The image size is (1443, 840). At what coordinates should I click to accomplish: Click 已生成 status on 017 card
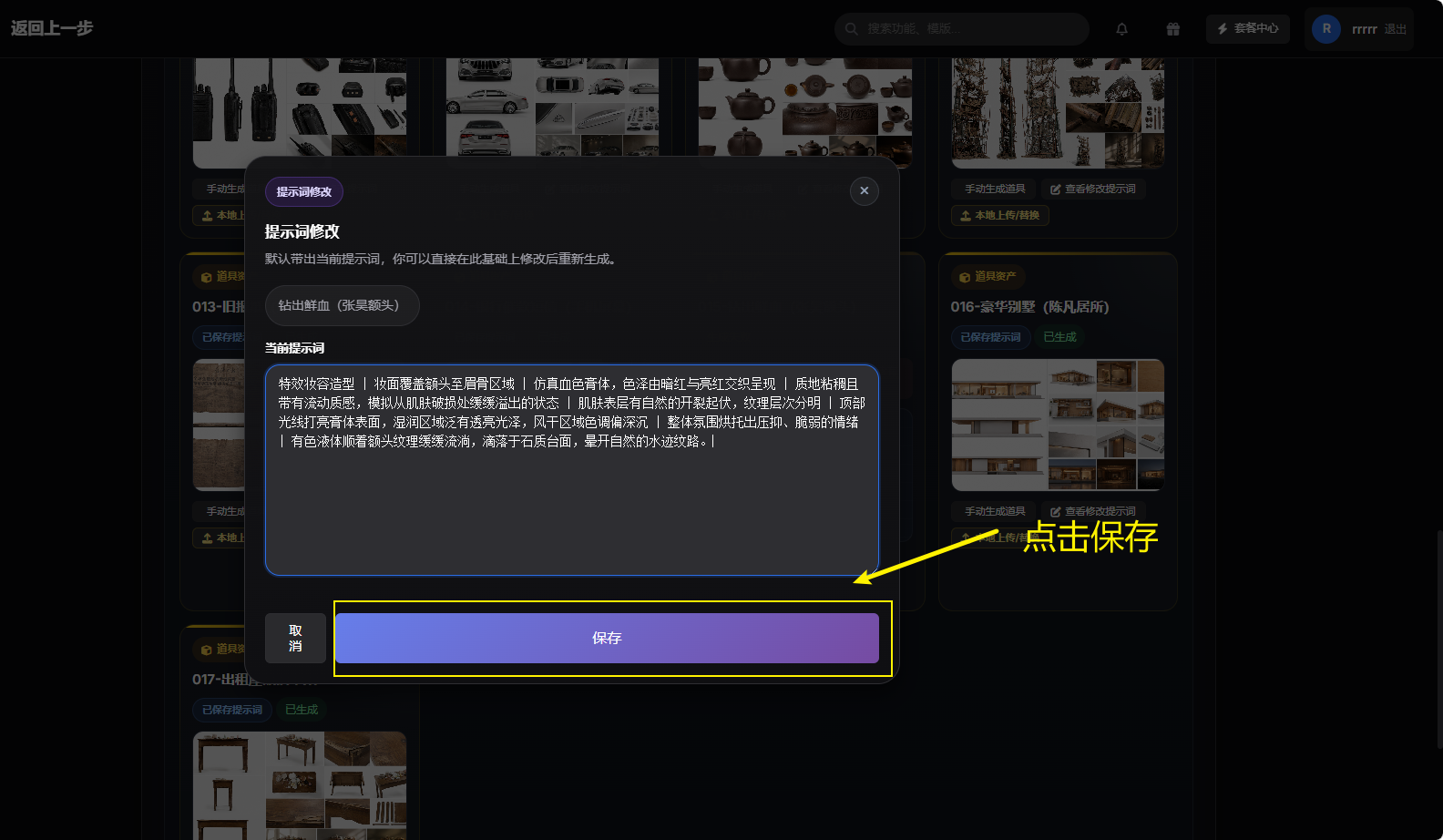pyautogui.click(x=302, y=710)
